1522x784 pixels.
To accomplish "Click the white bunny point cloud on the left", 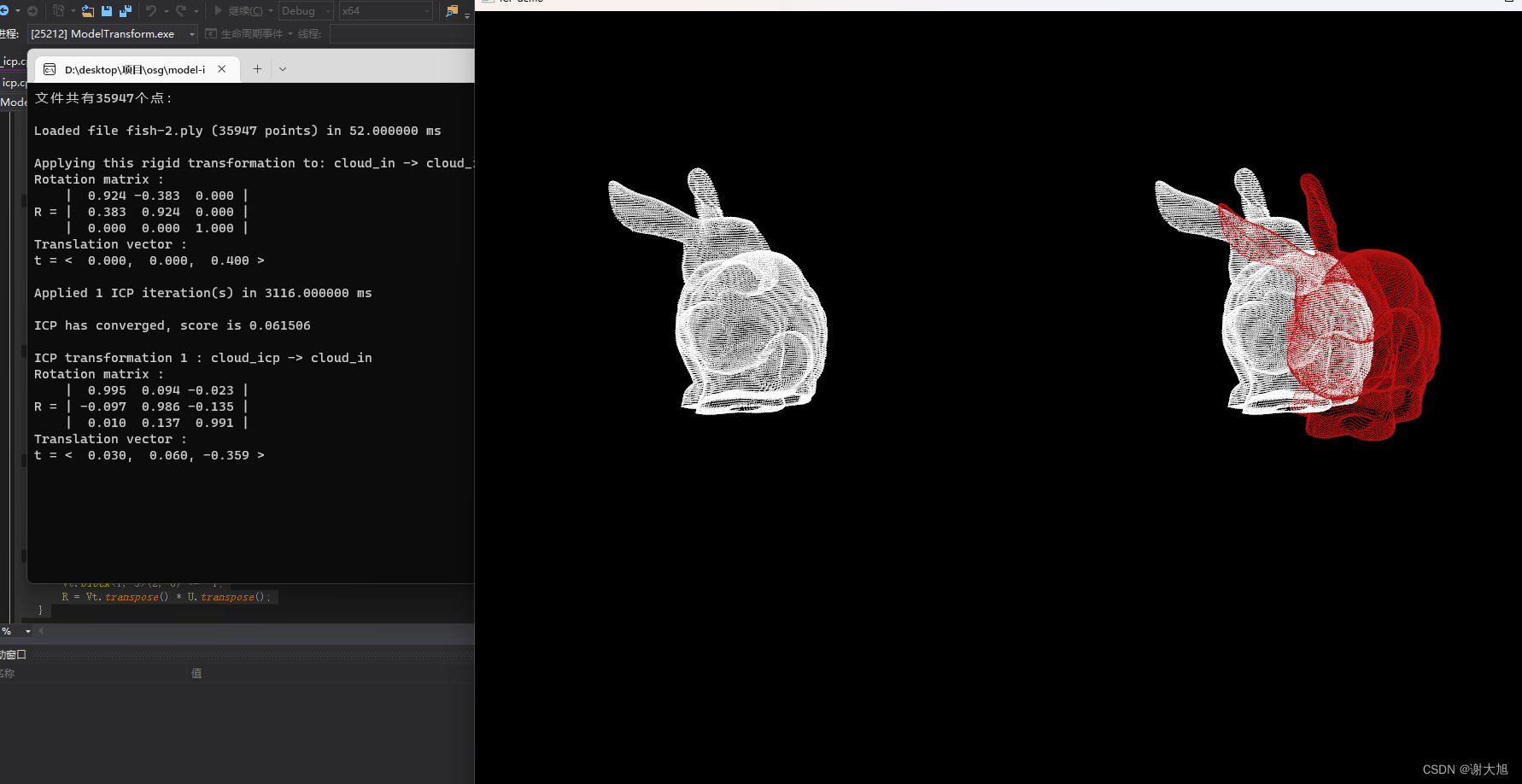I will pyautogui.click(x=718, y=292).
